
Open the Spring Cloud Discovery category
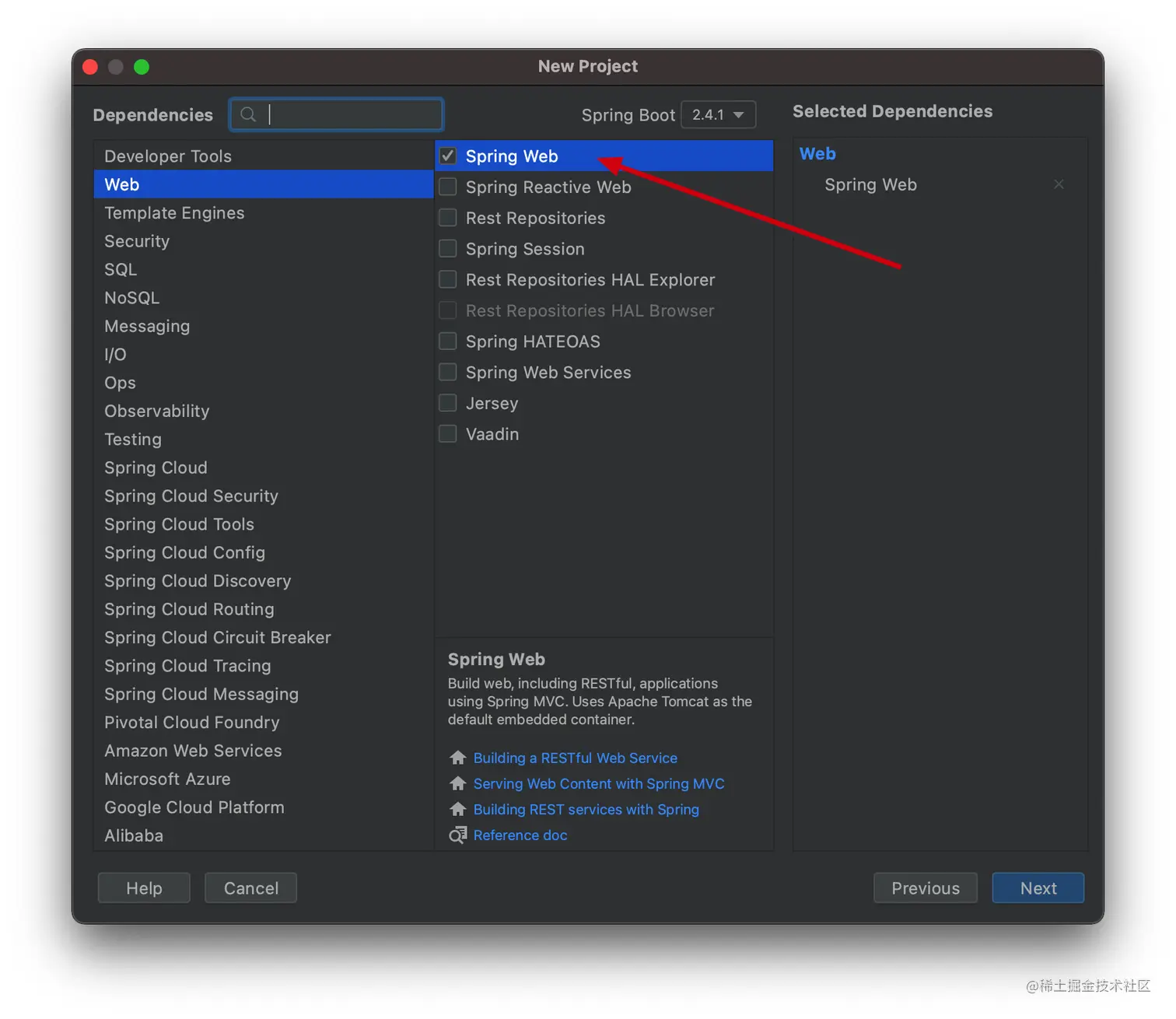(263, 581)
